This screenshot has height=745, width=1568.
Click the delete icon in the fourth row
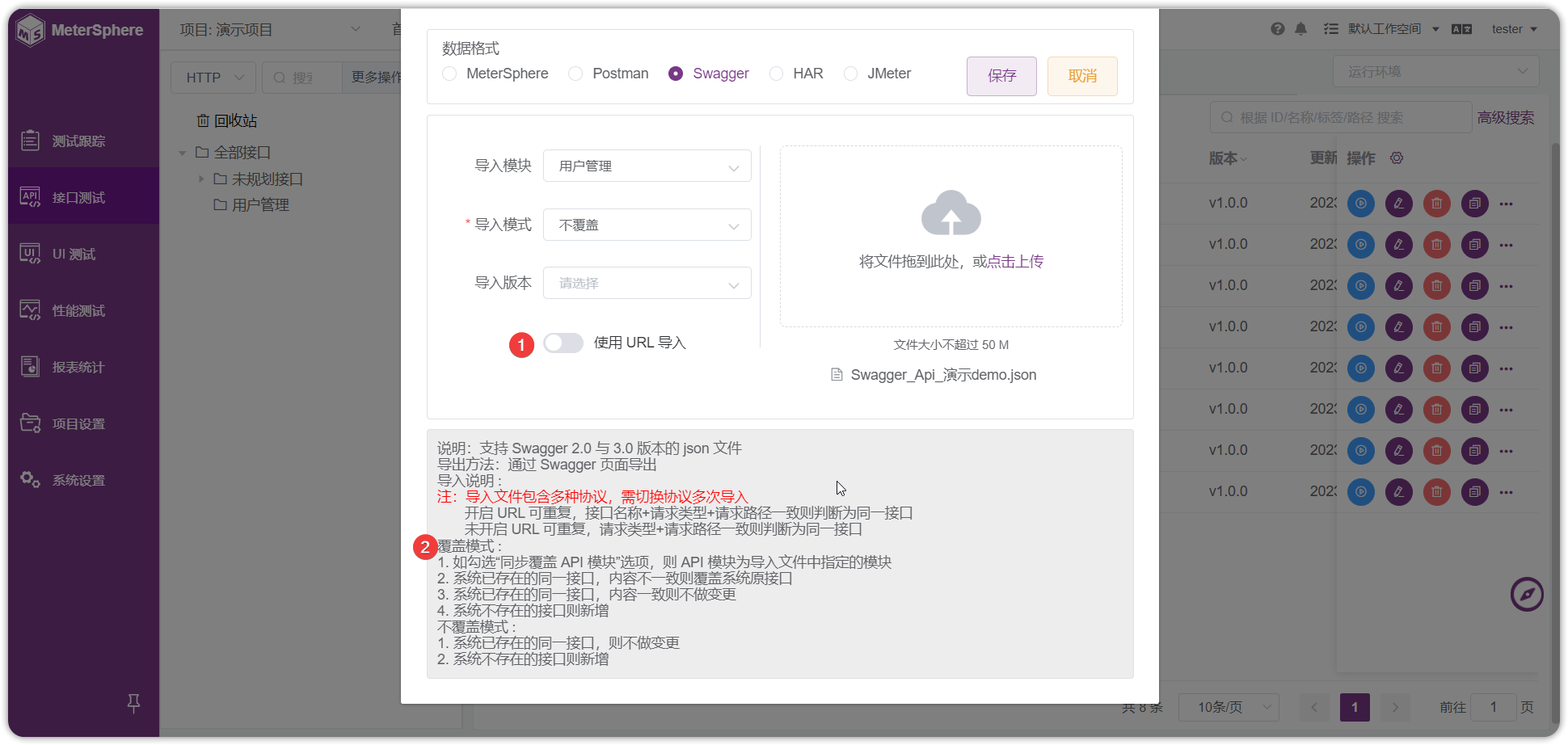(1437, 327)
